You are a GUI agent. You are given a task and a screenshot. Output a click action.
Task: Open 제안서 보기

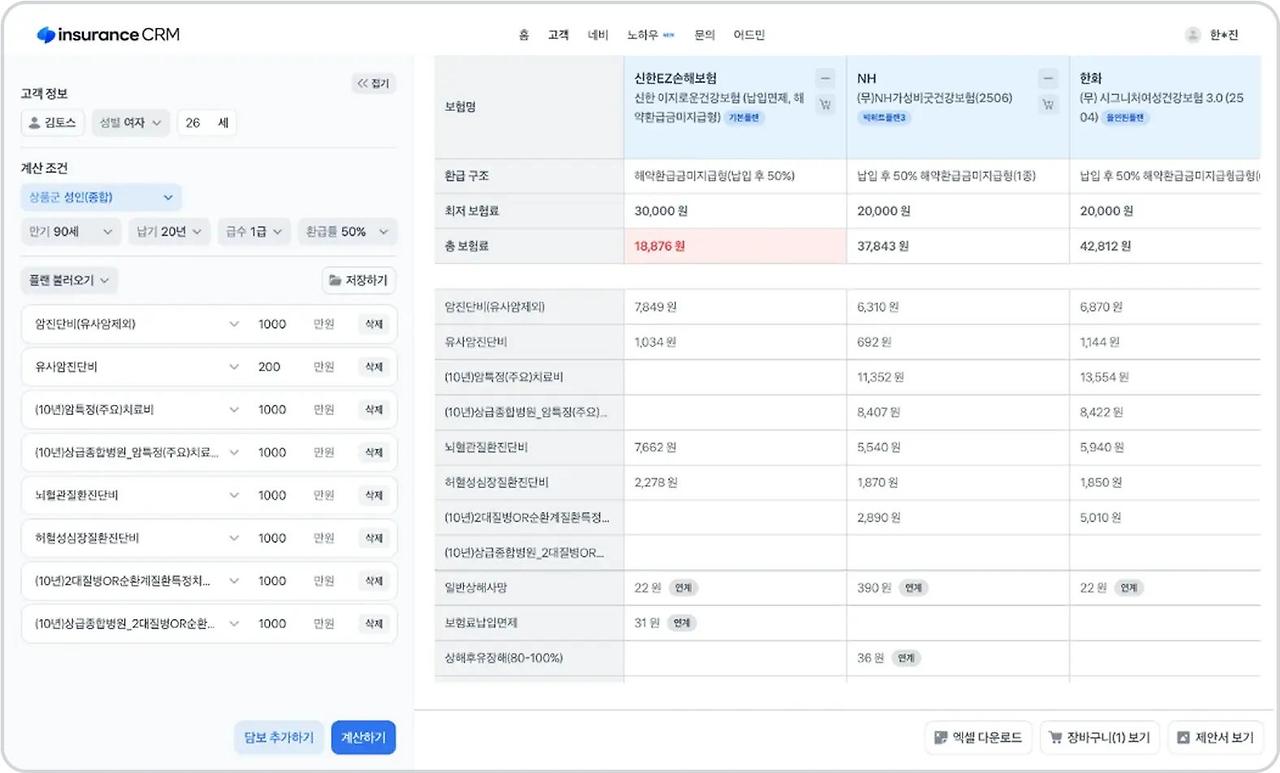(1215, 738)
